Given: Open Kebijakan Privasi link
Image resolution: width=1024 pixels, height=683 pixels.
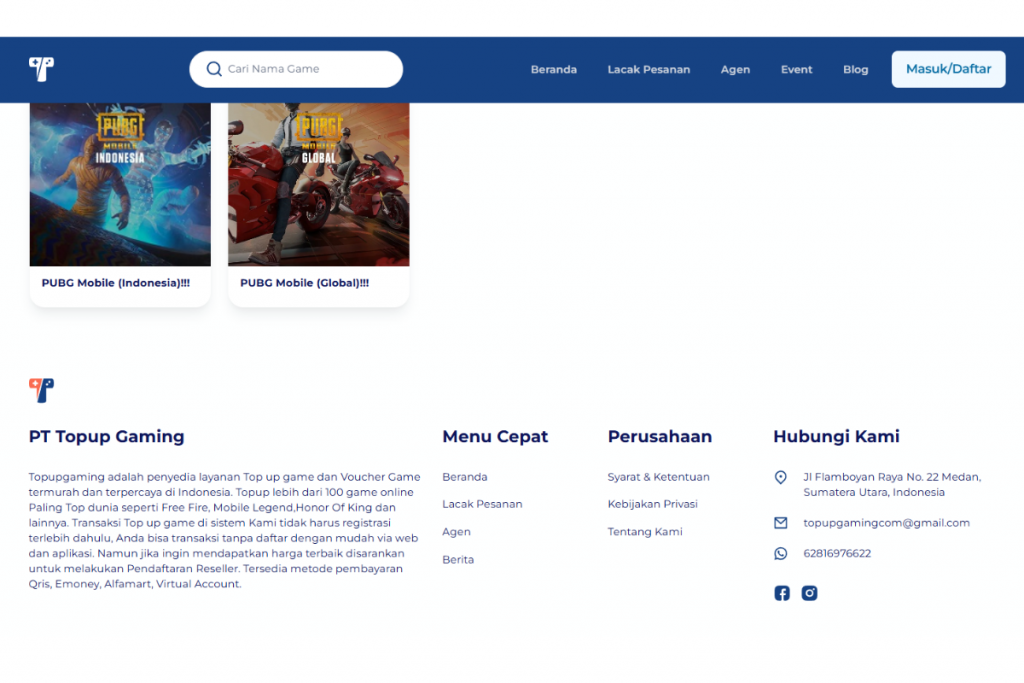Looking at the screenshot, I should point(652,504).
